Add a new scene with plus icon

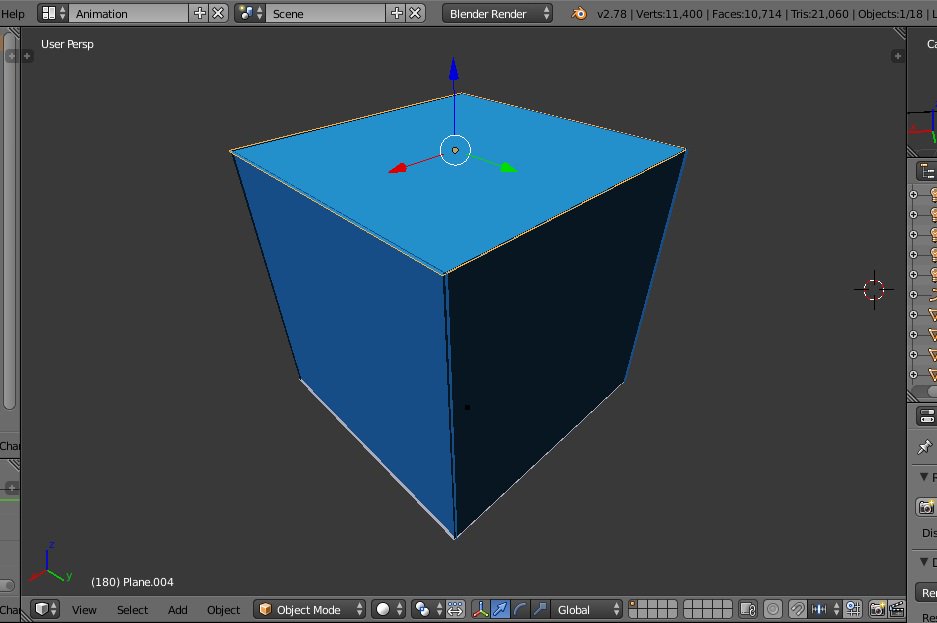pyautogui.click(x=396, y=13)
